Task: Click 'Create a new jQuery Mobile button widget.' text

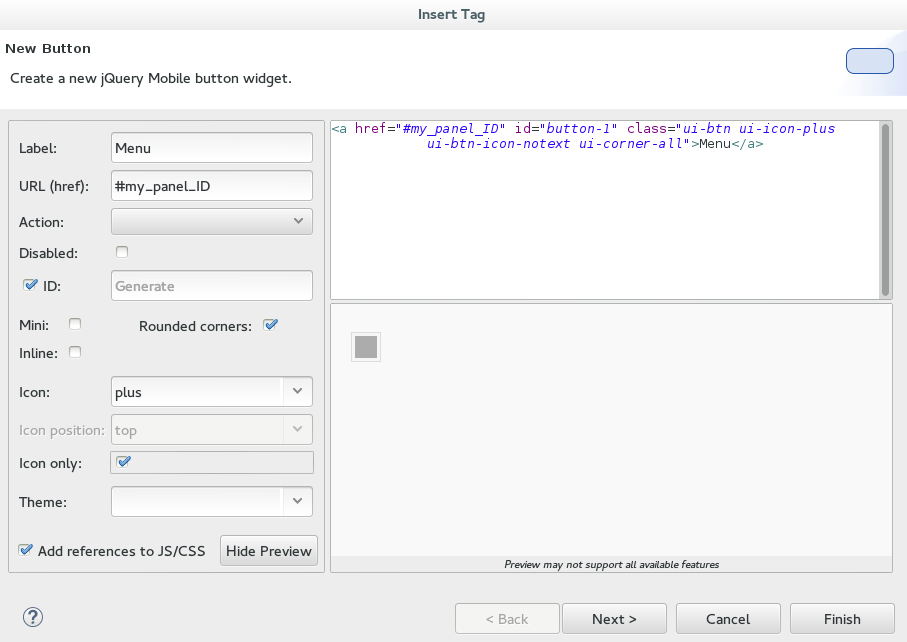Action: [x=151, y=78]
